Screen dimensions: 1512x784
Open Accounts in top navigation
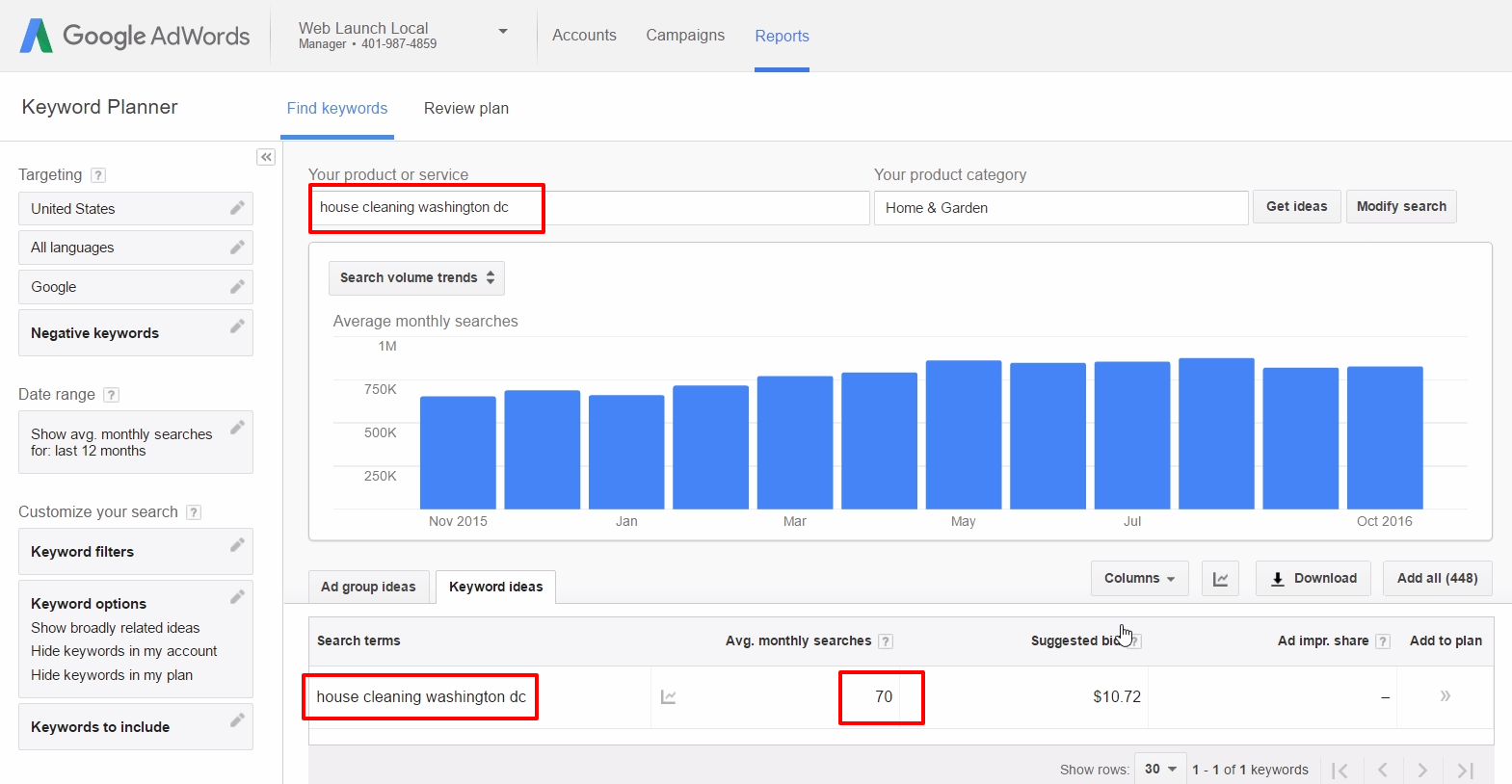click(584, 36)
